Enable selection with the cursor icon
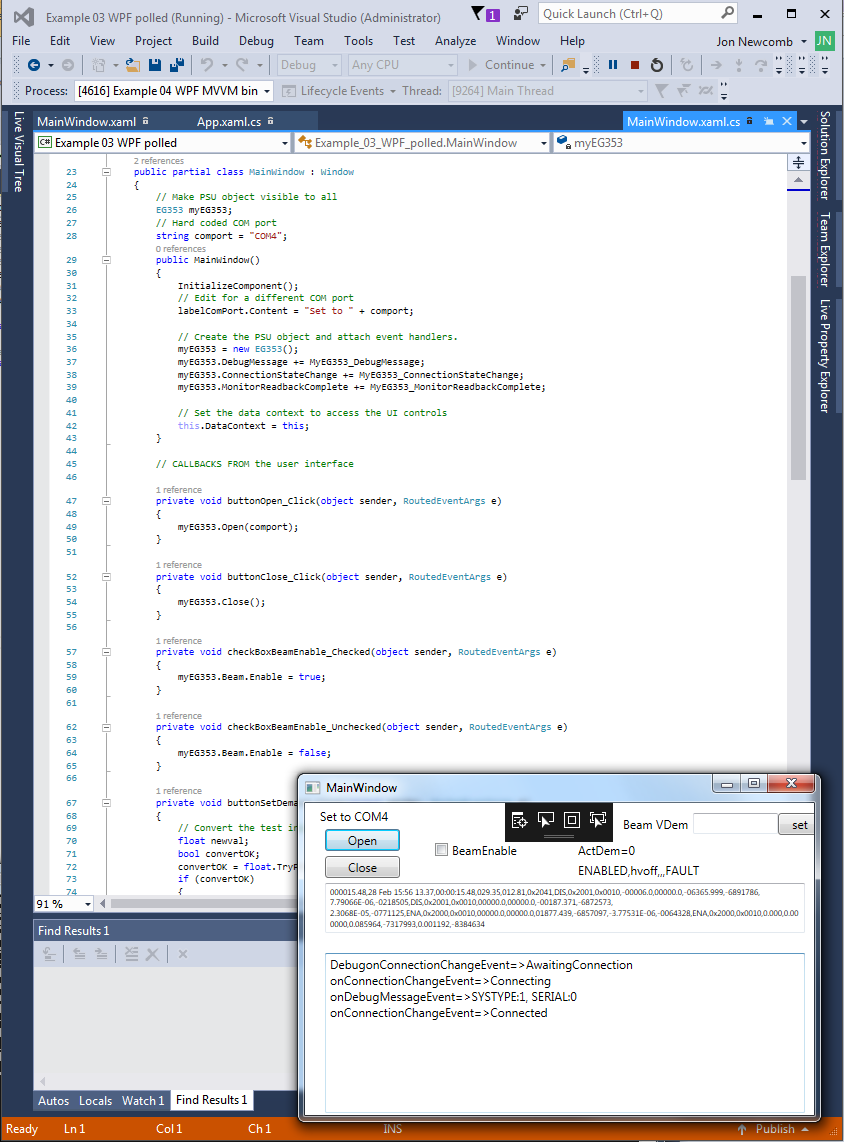The width and height of the screenshot is (844, 1142). pyautogui.click(x=545, y=821)
